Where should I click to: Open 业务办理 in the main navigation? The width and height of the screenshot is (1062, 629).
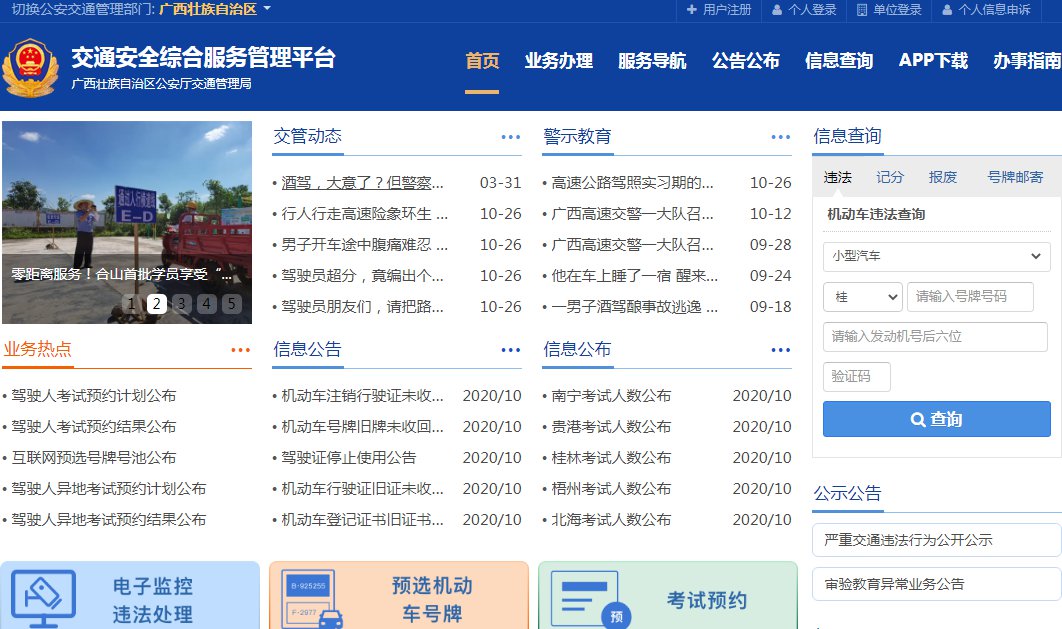[558, 61]
